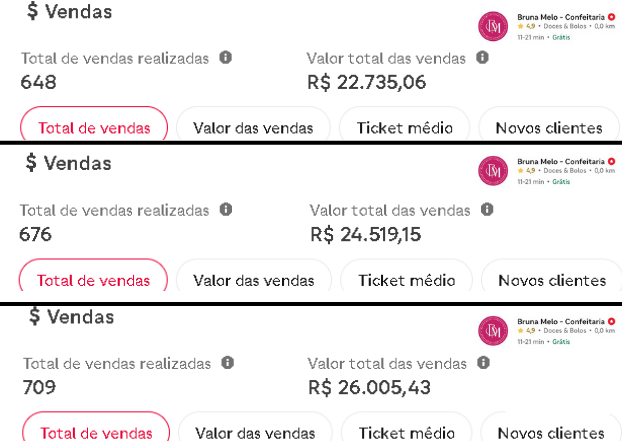Open info icon next to R$ 26.005,43 label
622x441 pixels.
483,362
